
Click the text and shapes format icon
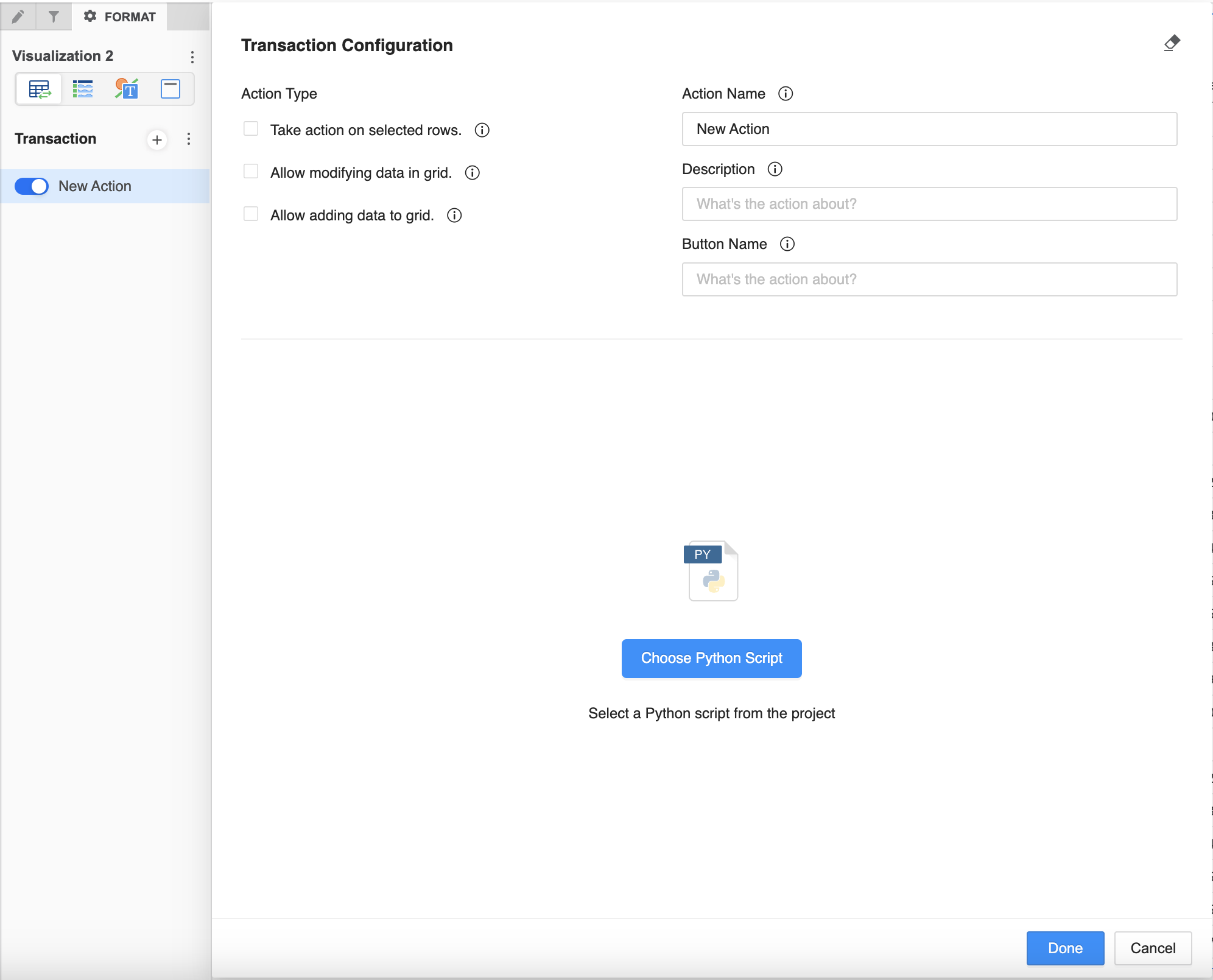pos(127,89)
